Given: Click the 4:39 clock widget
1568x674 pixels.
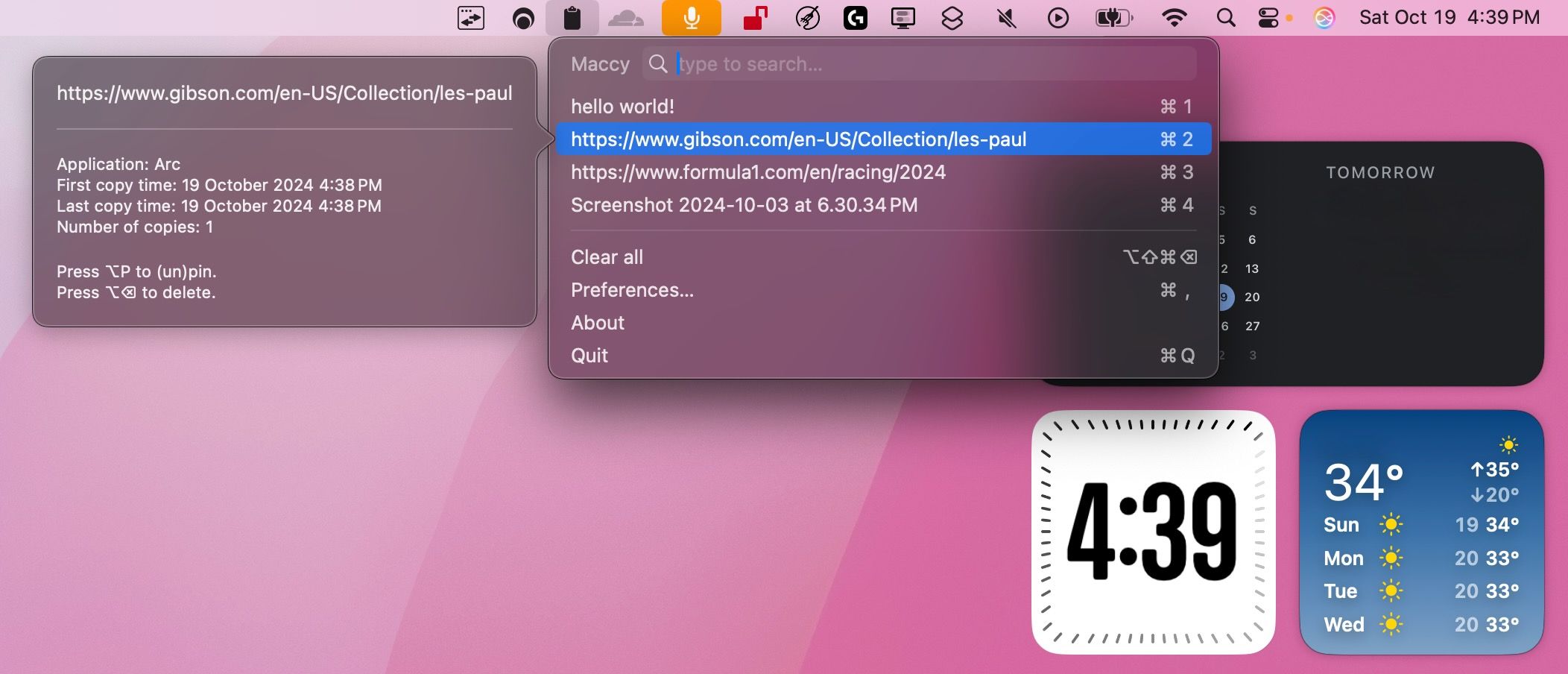Looking at the screenshot, I should tap(1153, 532).
